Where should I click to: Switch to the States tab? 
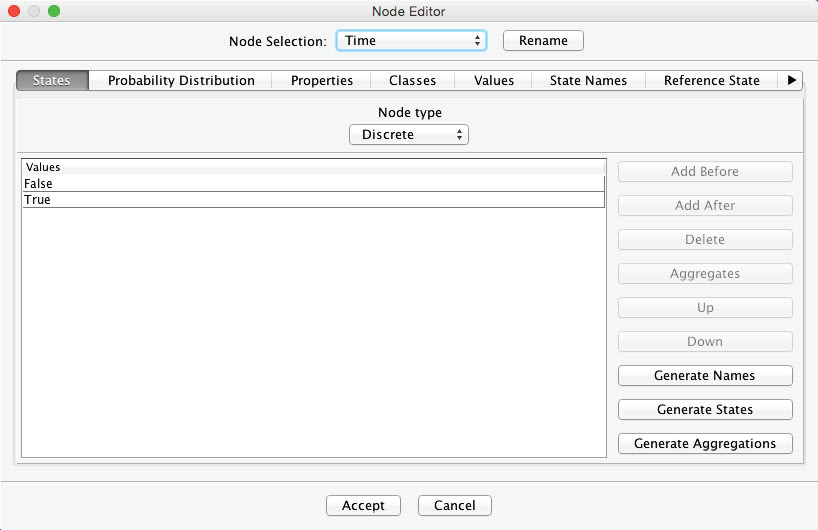pos(52,80)
